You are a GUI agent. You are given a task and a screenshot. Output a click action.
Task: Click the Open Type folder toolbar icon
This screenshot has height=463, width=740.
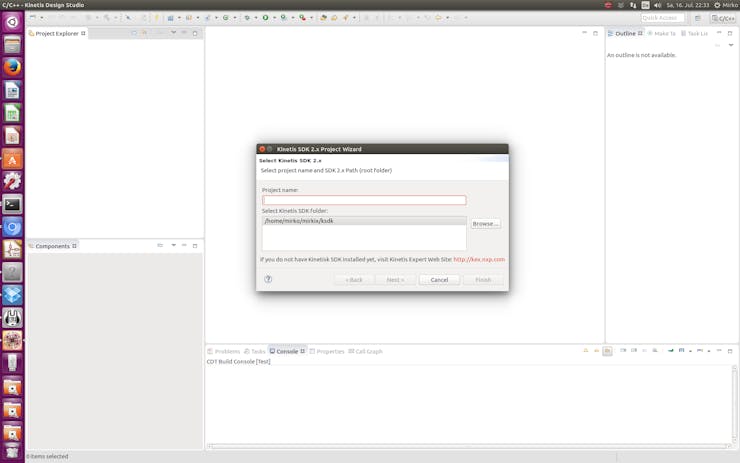click(x=323, y=17)
